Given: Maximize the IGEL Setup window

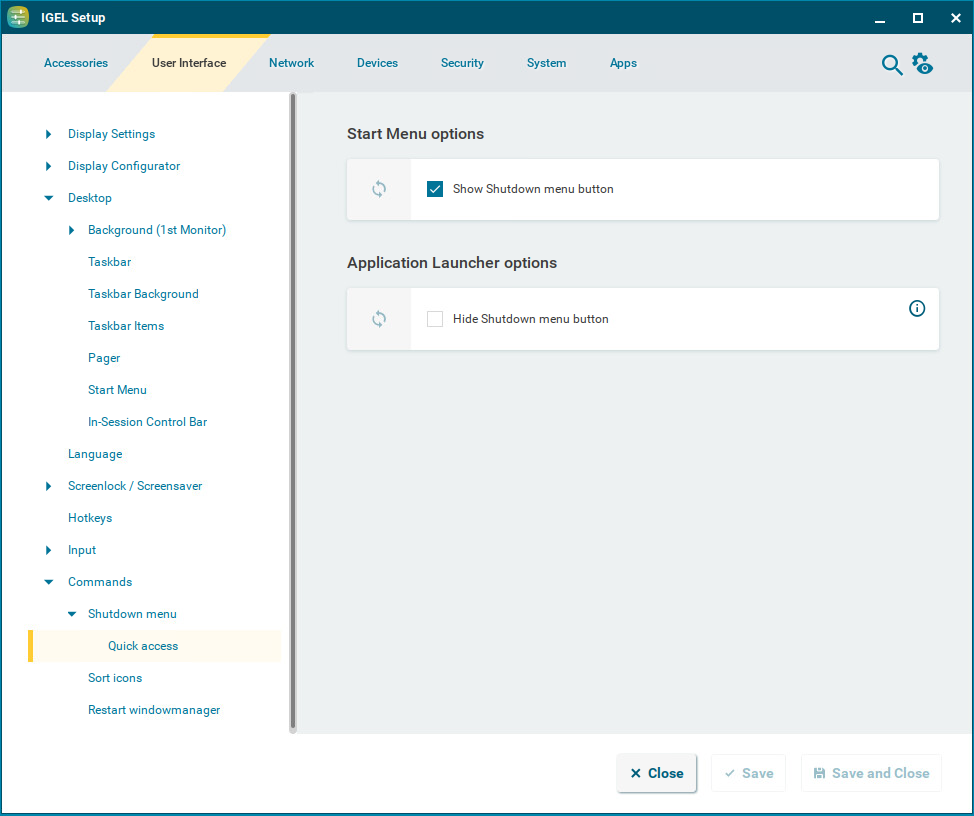Looking at the screenshot, I should (917, 18).
